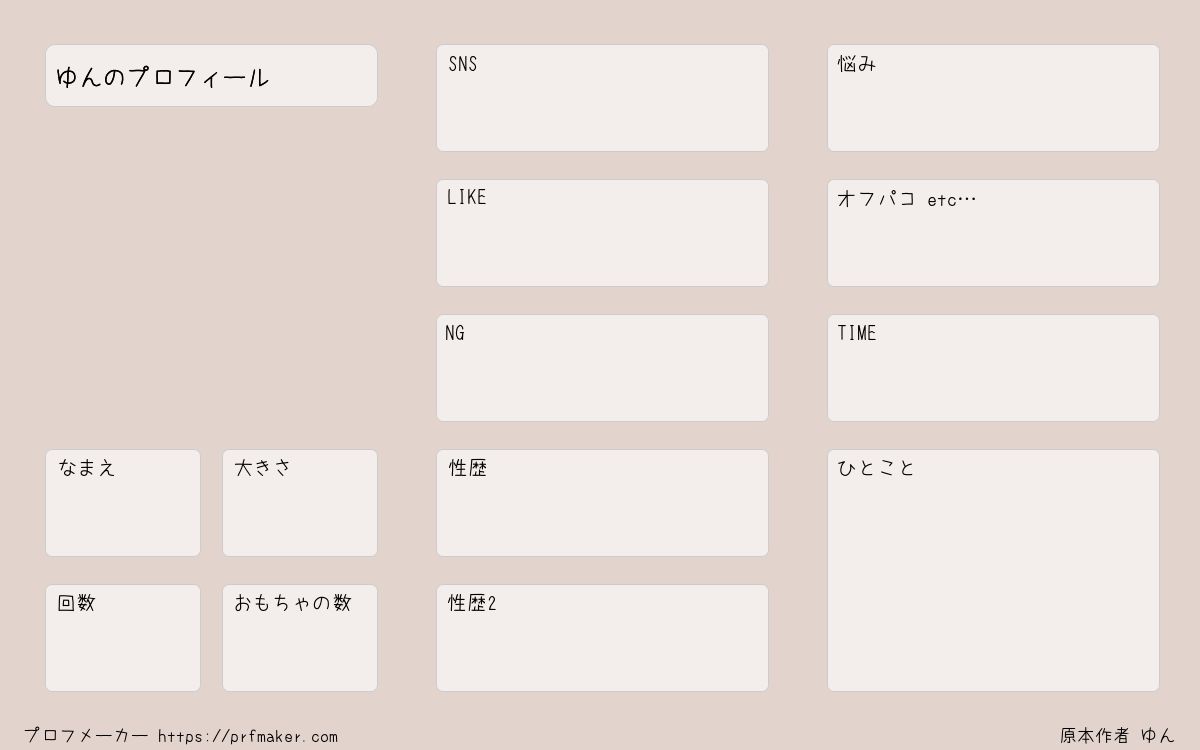
Task: Click the 性歴 field box
Action: (602, 503)
